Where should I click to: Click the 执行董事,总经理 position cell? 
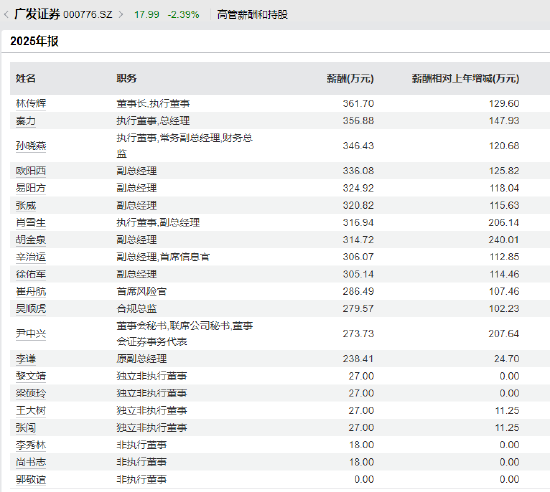coord(153,121)
